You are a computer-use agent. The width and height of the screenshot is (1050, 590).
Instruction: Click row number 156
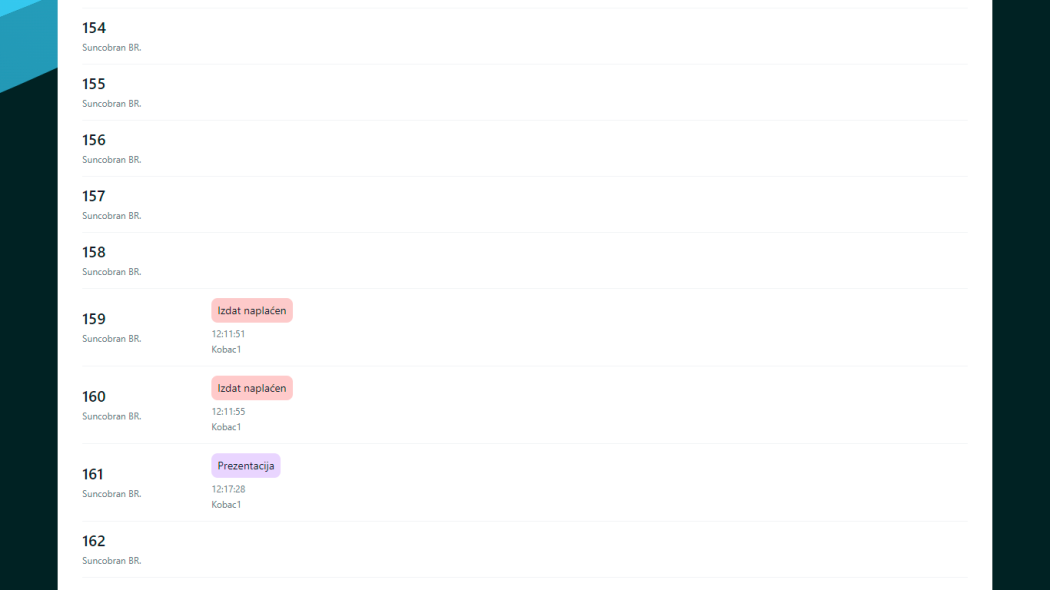coord(94,140)
